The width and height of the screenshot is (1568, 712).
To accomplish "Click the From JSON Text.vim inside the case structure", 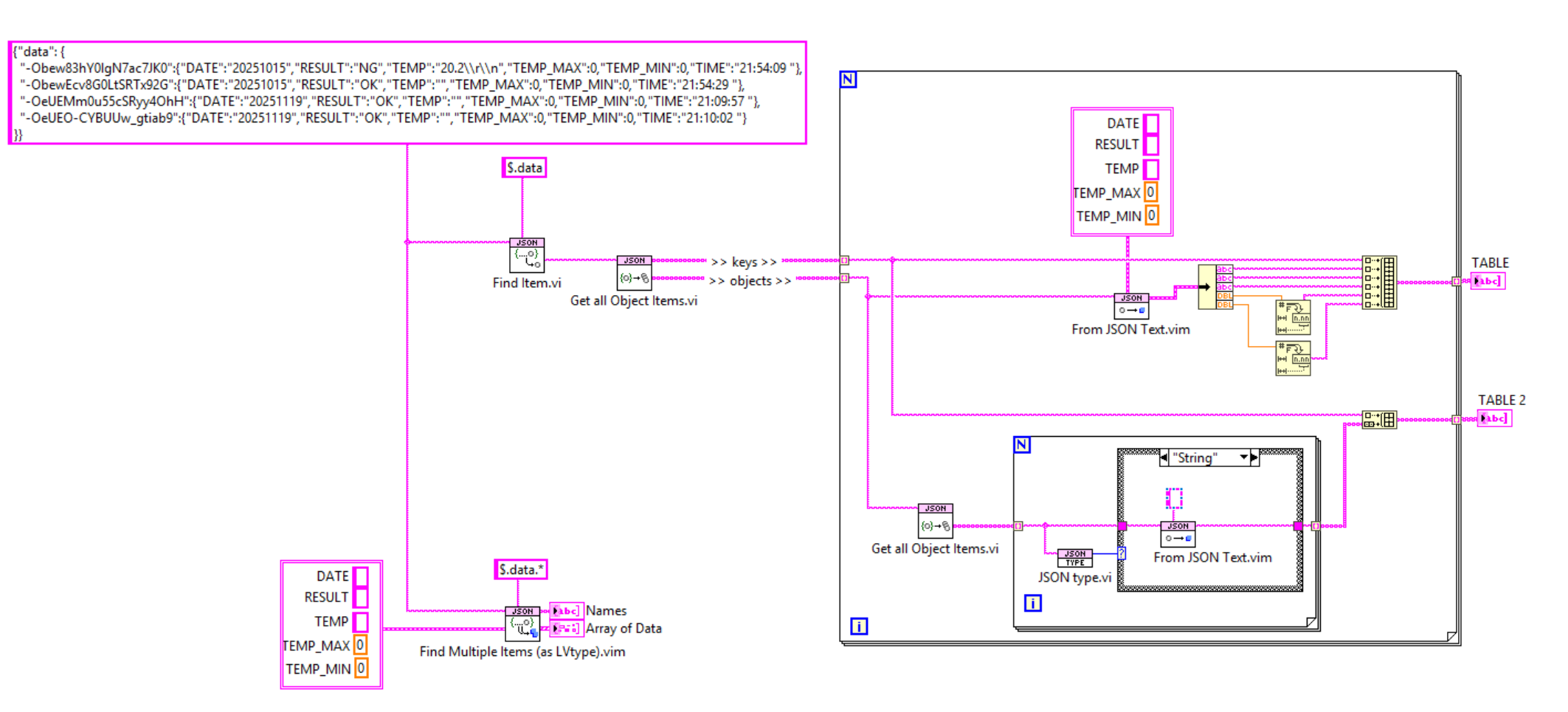I will click(x=1177, y=534).
